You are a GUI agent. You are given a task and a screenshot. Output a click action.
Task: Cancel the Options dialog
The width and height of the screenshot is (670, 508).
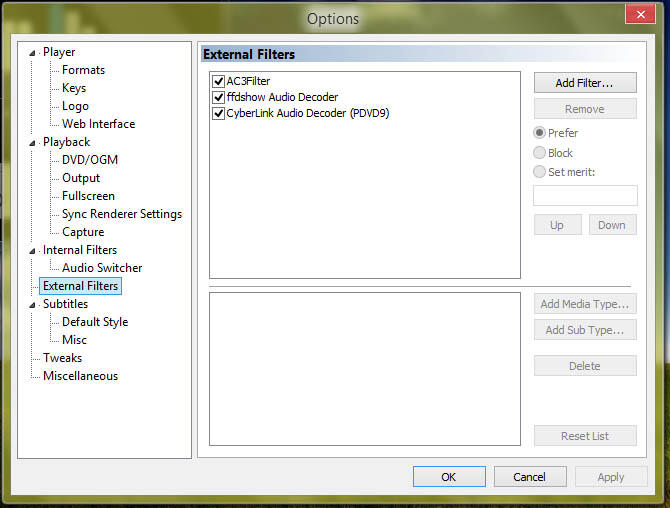point(529,477)
